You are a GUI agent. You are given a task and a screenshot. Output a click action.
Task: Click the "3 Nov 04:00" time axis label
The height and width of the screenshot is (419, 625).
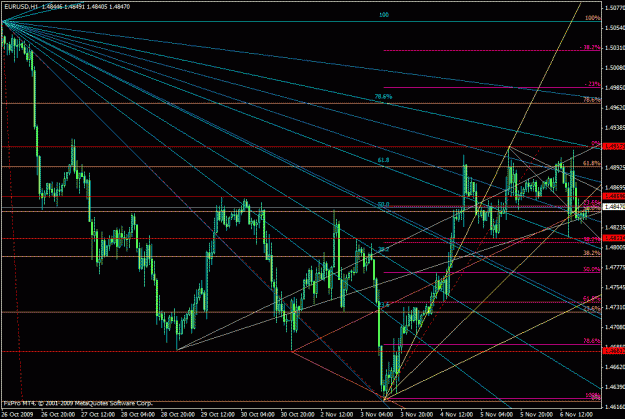pos(377,414)
